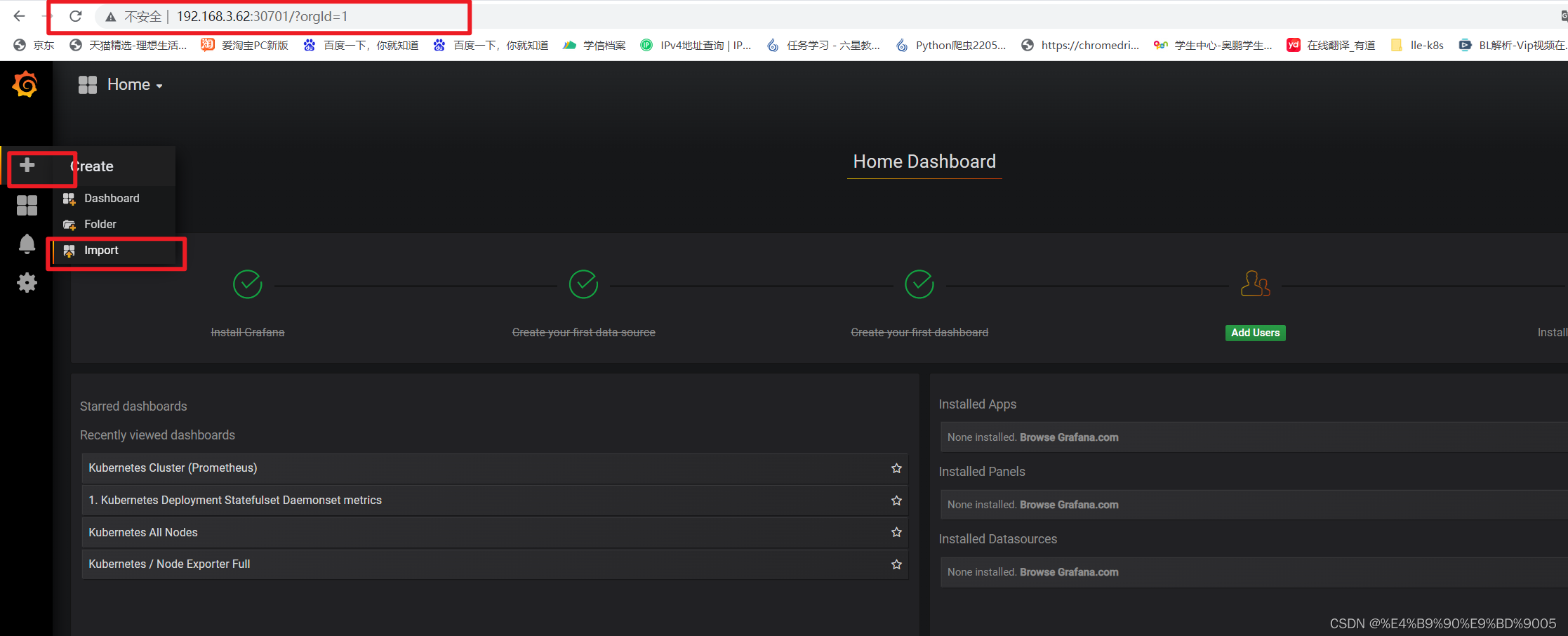Click the Installed Panels heading
The height and width of the screenshot is (636, 1568).
982,472
